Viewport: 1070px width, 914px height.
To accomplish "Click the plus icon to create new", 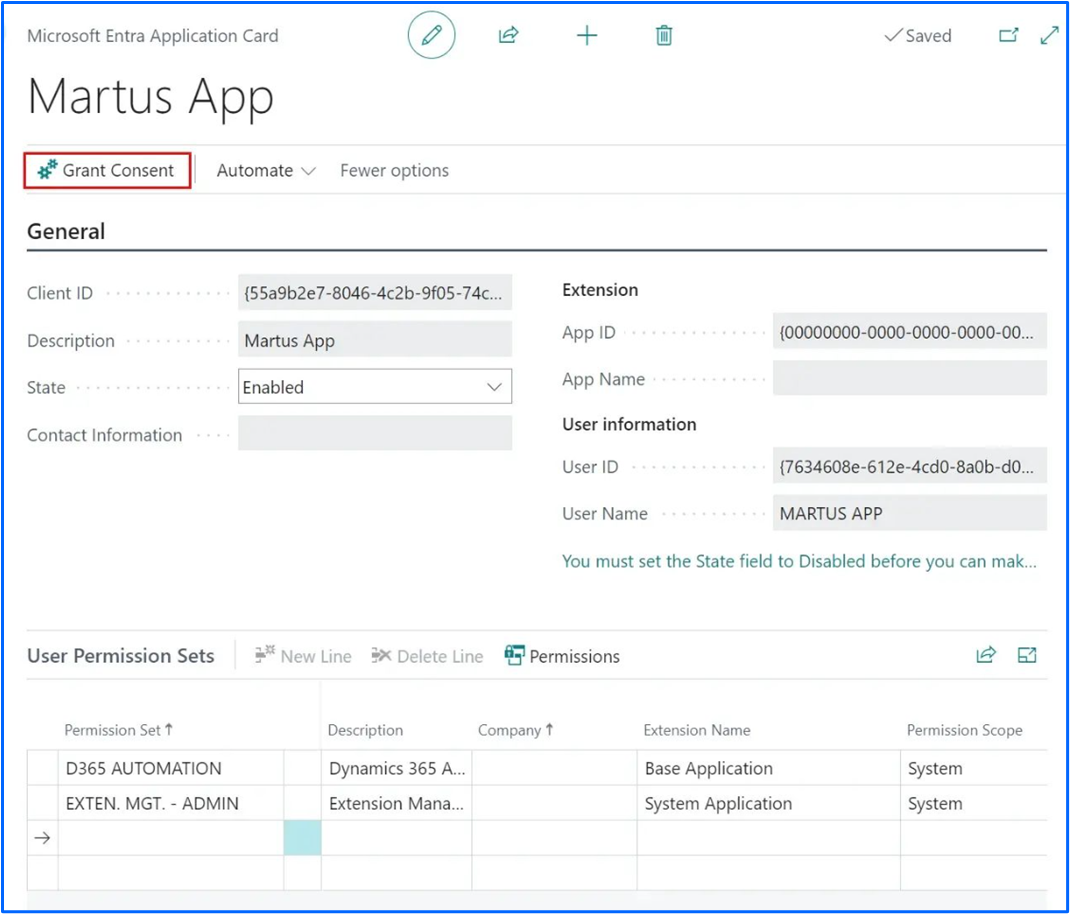I will 587,35.
